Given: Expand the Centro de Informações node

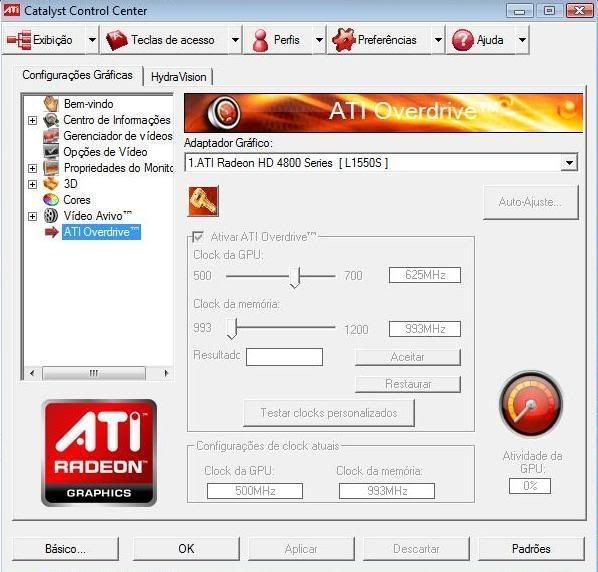Looking at the screenshot, I should (32, 121).
